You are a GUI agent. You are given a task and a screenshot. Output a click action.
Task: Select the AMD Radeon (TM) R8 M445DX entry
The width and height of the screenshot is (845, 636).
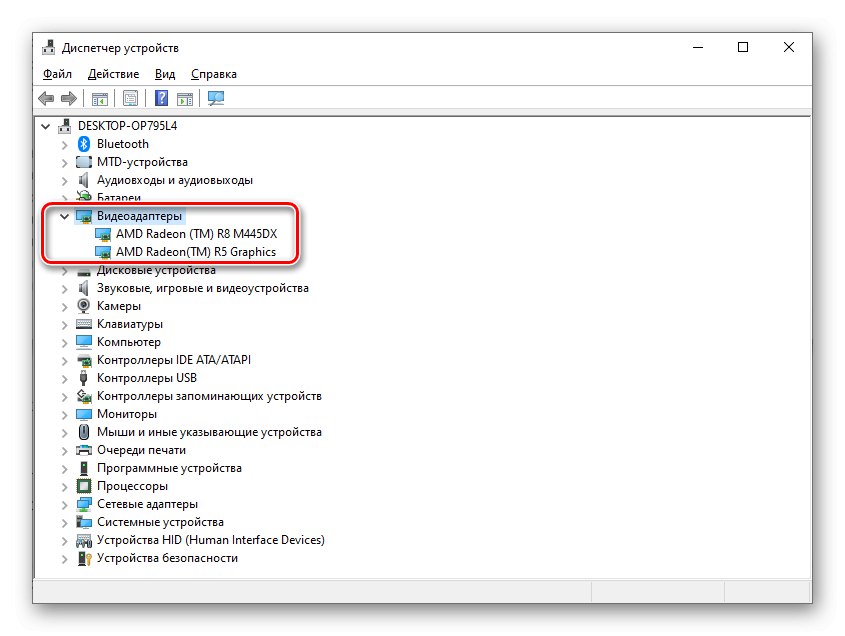tap(197, 234)
